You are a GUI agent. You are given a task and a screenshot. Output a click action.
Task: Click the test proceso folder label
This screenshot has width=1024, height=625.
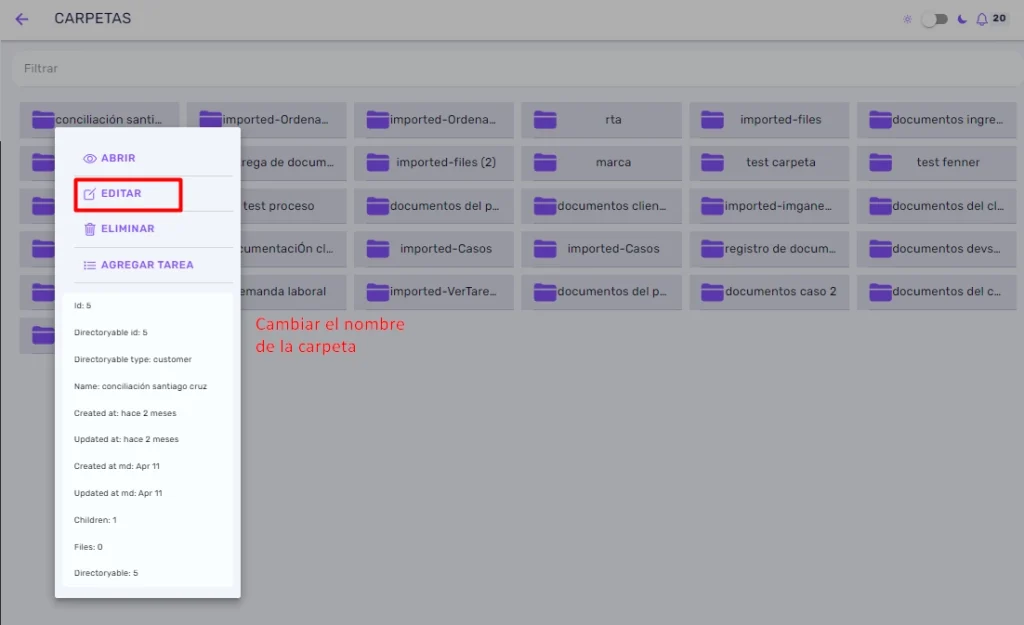279,206
